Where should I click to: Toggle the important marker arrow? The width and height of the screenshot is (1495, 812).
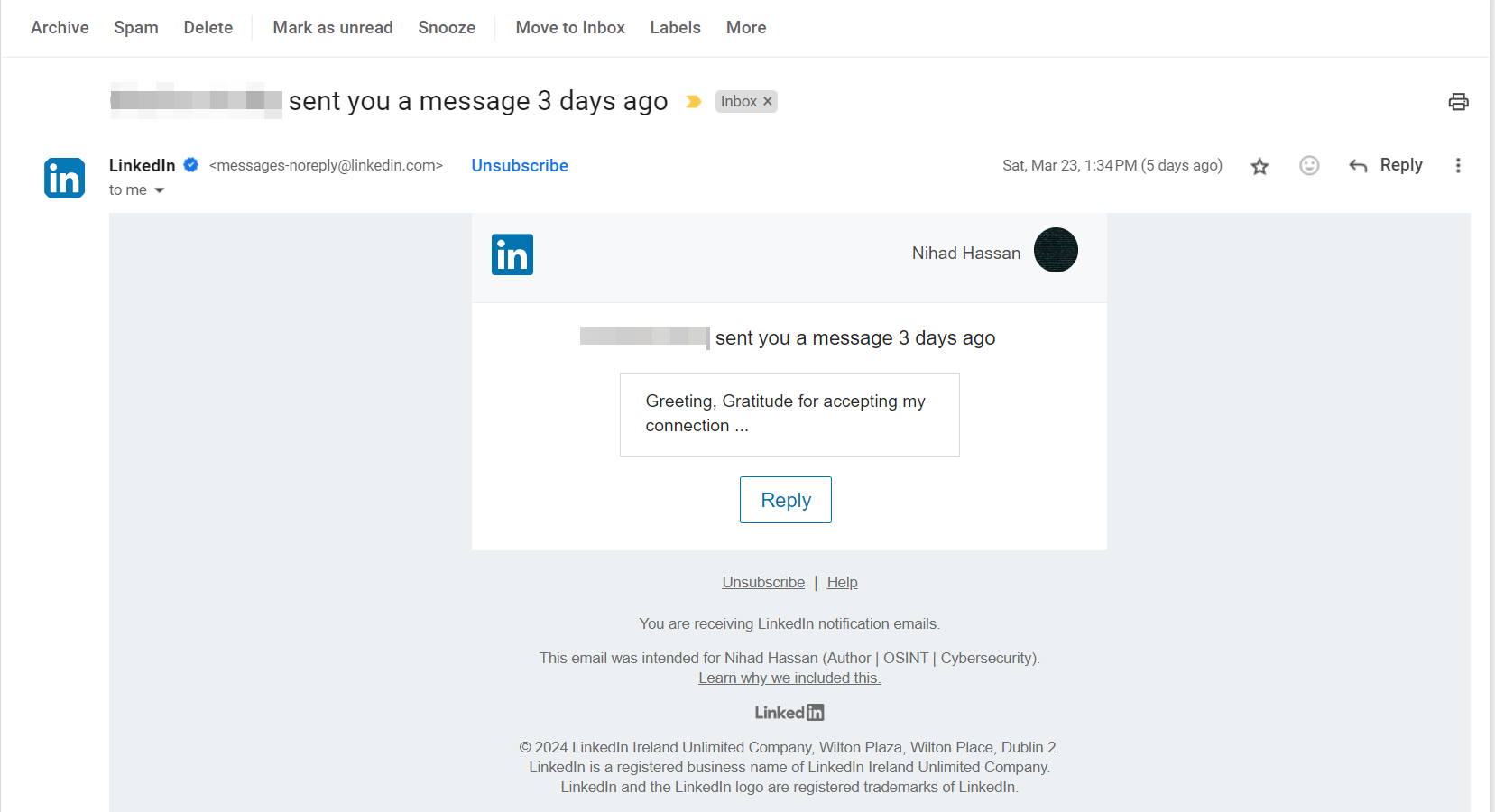[x=693, y=102]
